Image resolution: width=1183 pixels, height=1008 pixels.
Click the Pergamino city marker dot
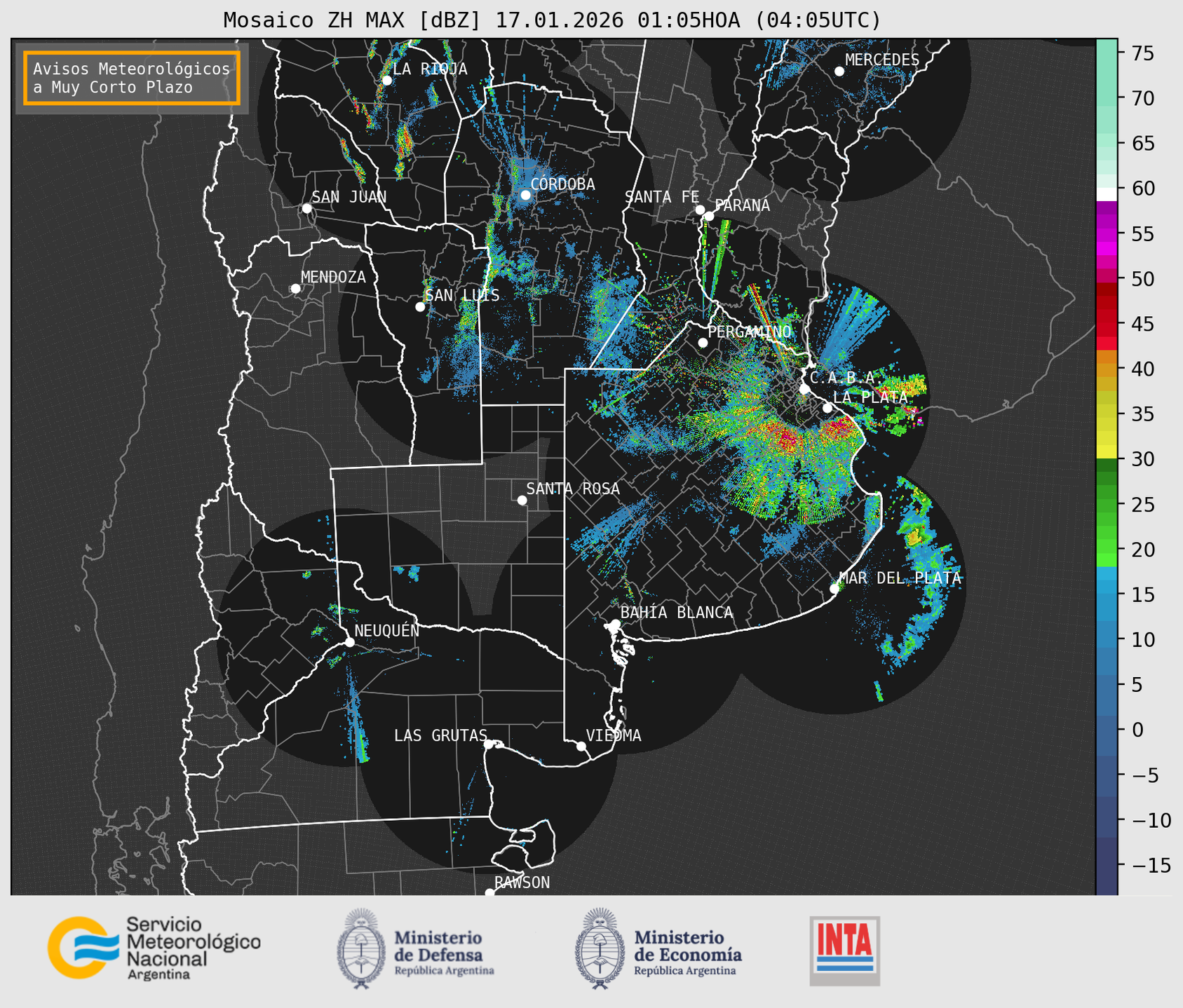703,343
